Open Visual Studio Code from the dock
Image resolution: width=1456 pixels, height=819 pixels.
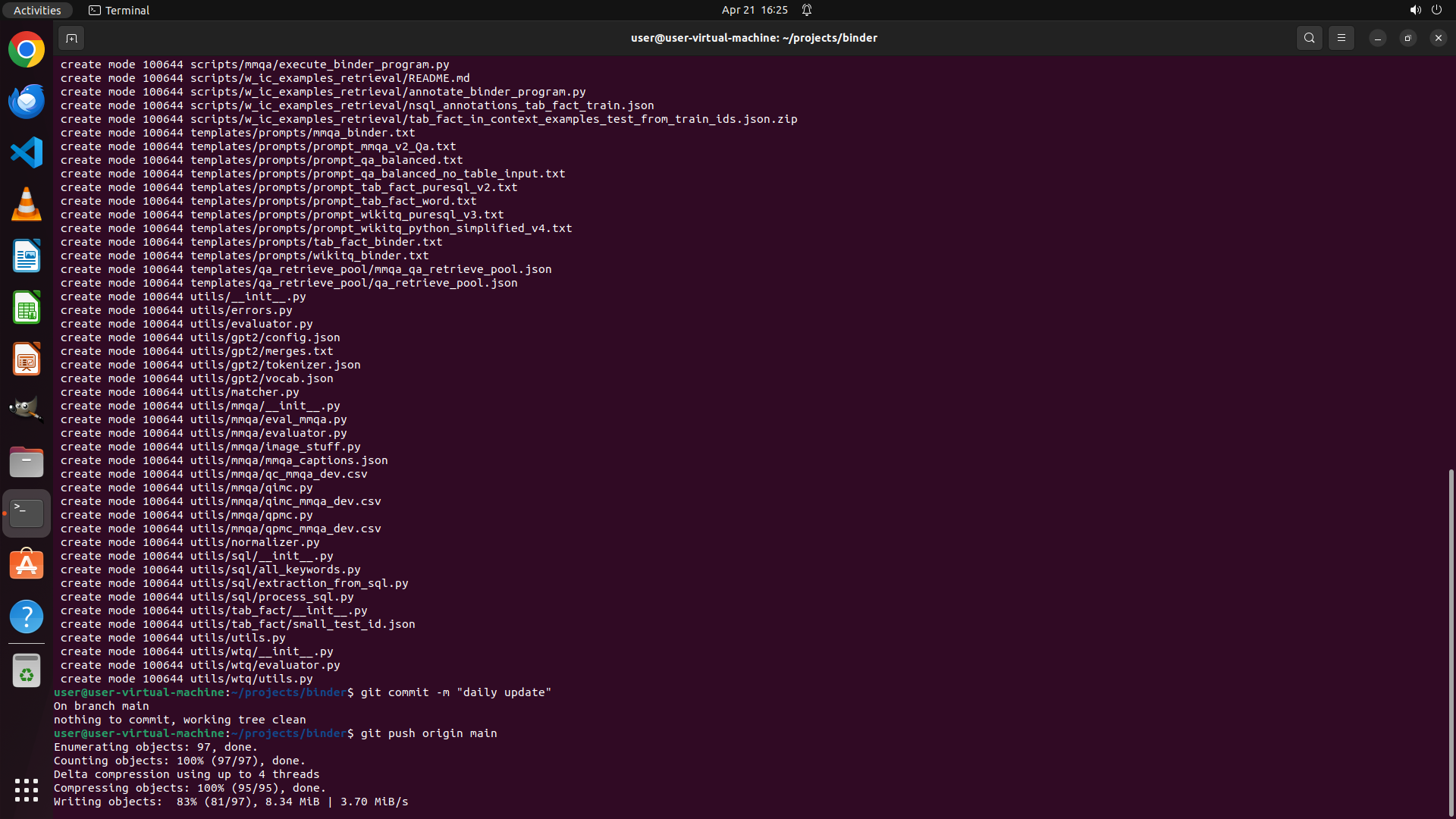coord(27,153)
